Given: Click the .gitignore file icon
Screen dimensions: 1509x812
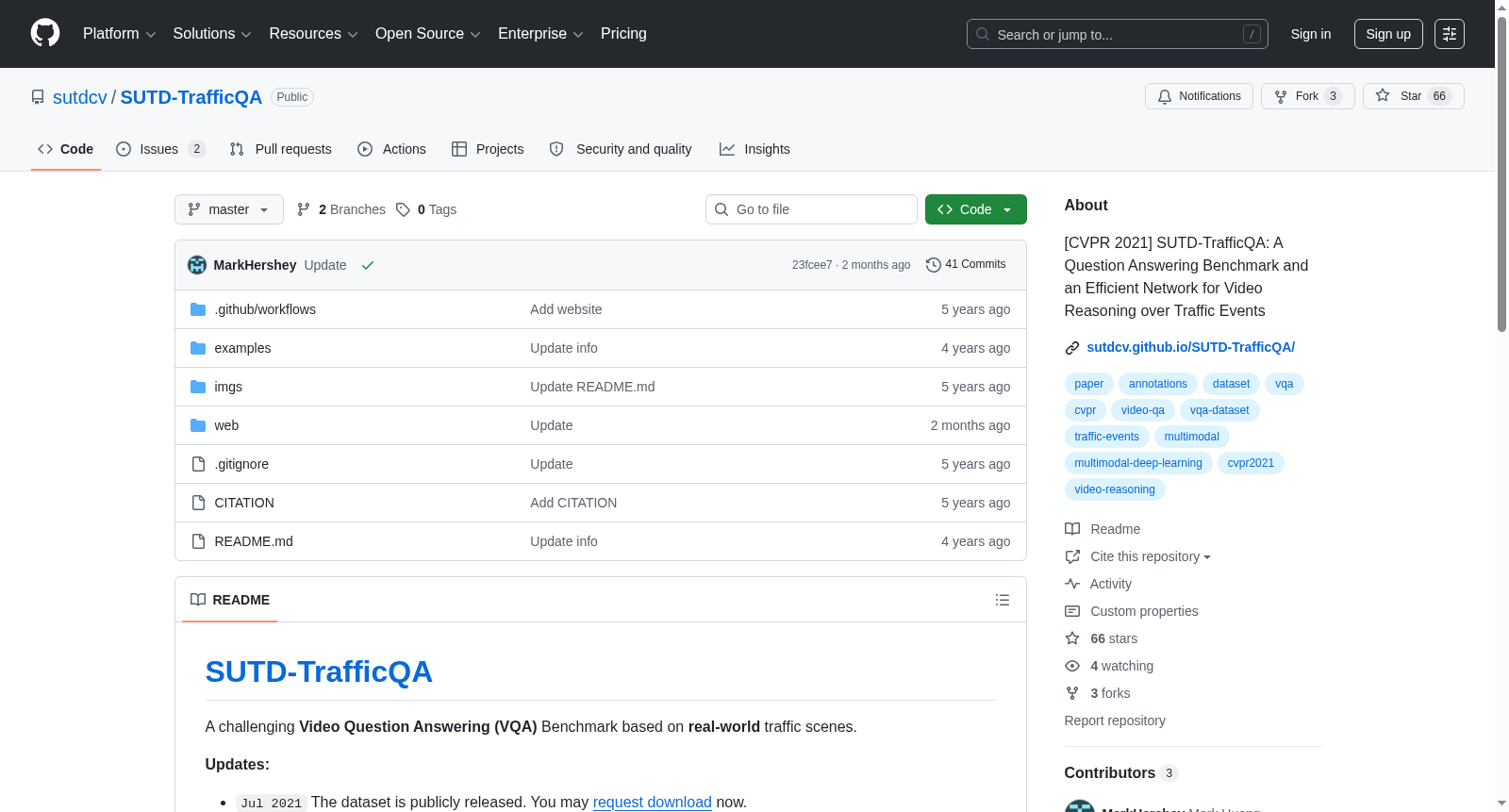Looking at the screenshot, I should pos(198,464).
